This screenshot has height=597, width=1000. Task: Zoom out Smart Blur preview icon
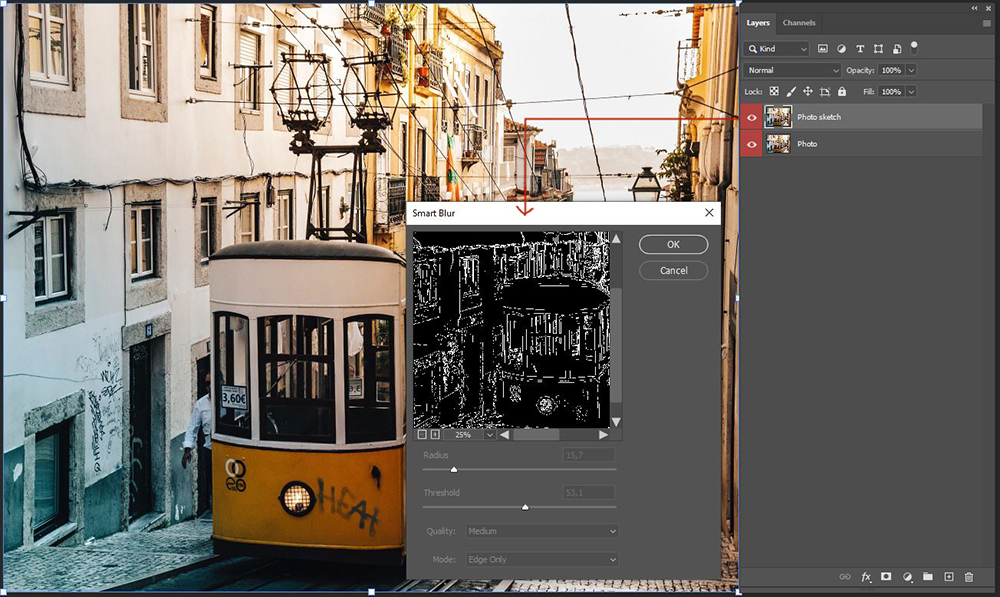(x=422, y=434)
